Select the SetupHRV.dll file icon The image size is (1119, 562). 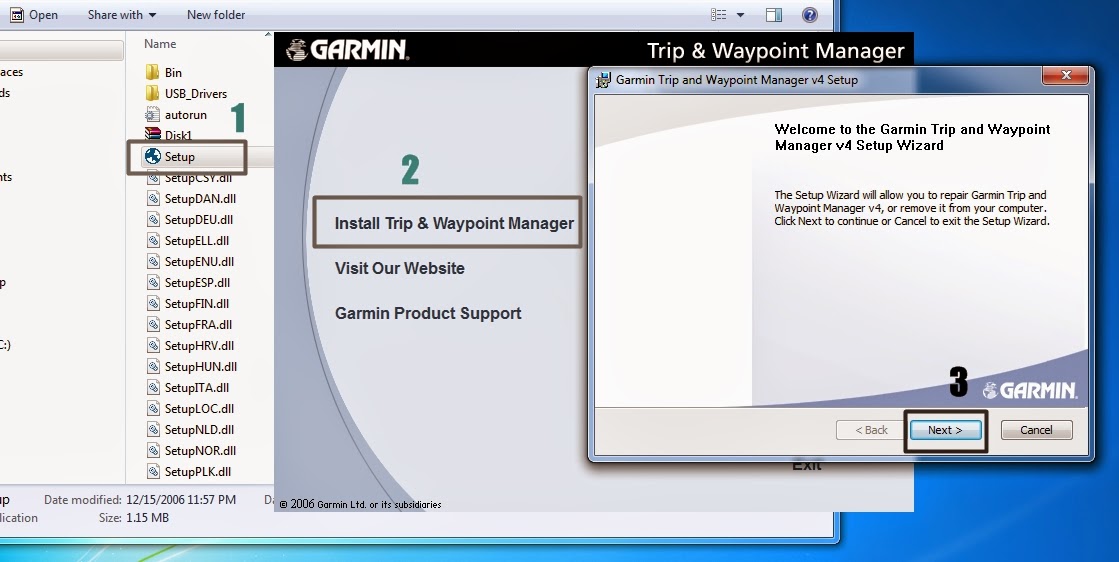[x=153, y=345]
